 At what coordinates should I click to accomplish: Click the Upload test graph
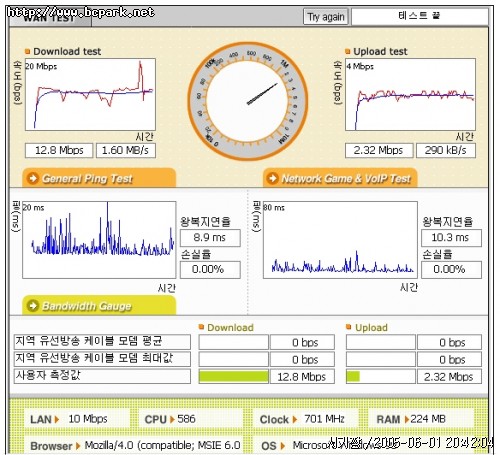[410, 94]
